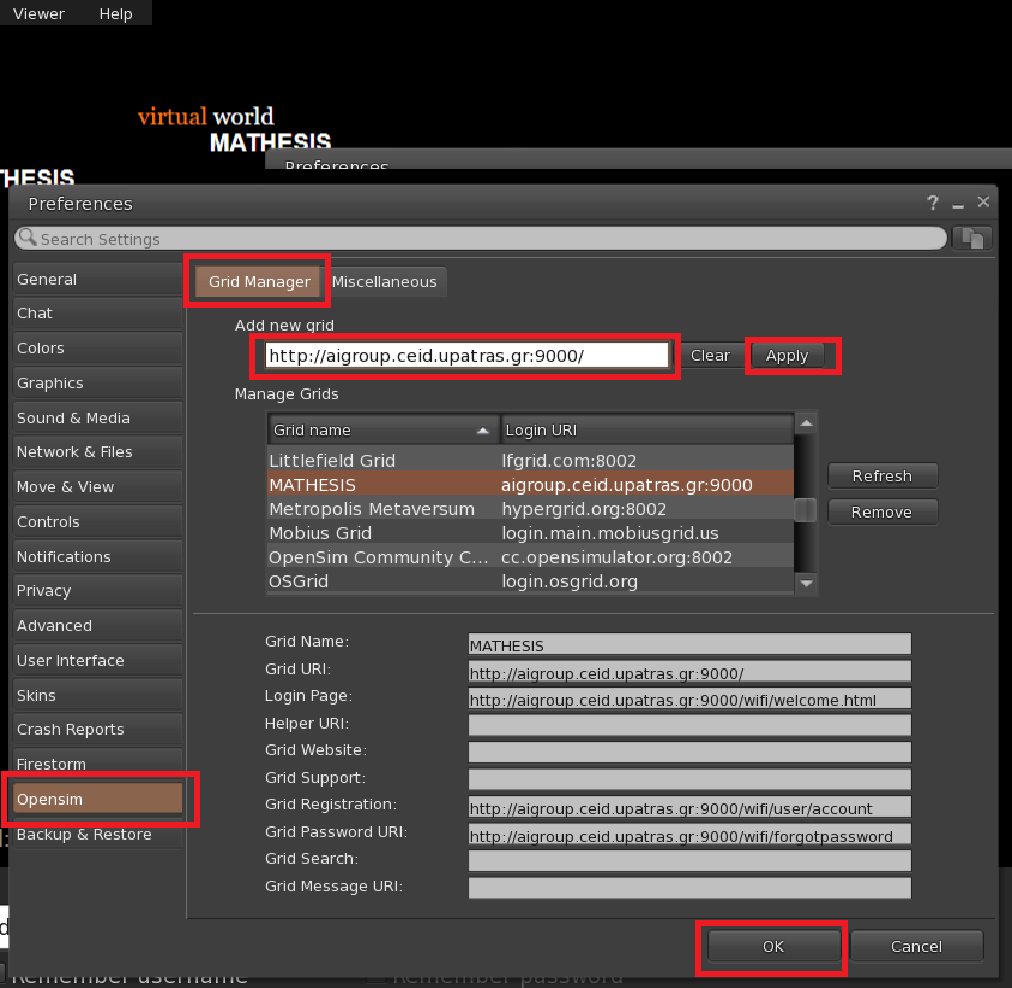The image size is (1012, 988).
Task: Click the copy settings icon beside the search bar
Action: [x=972, y=239]
